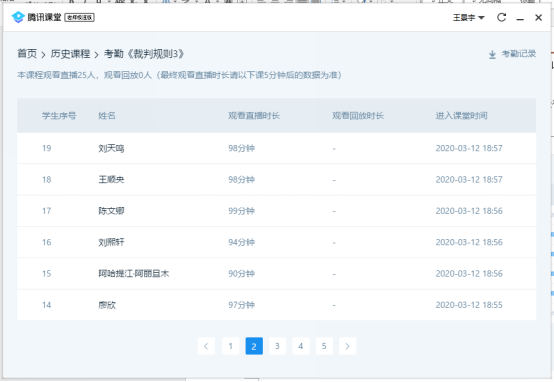
Task: Click student number 19
Action: point(47,148)
